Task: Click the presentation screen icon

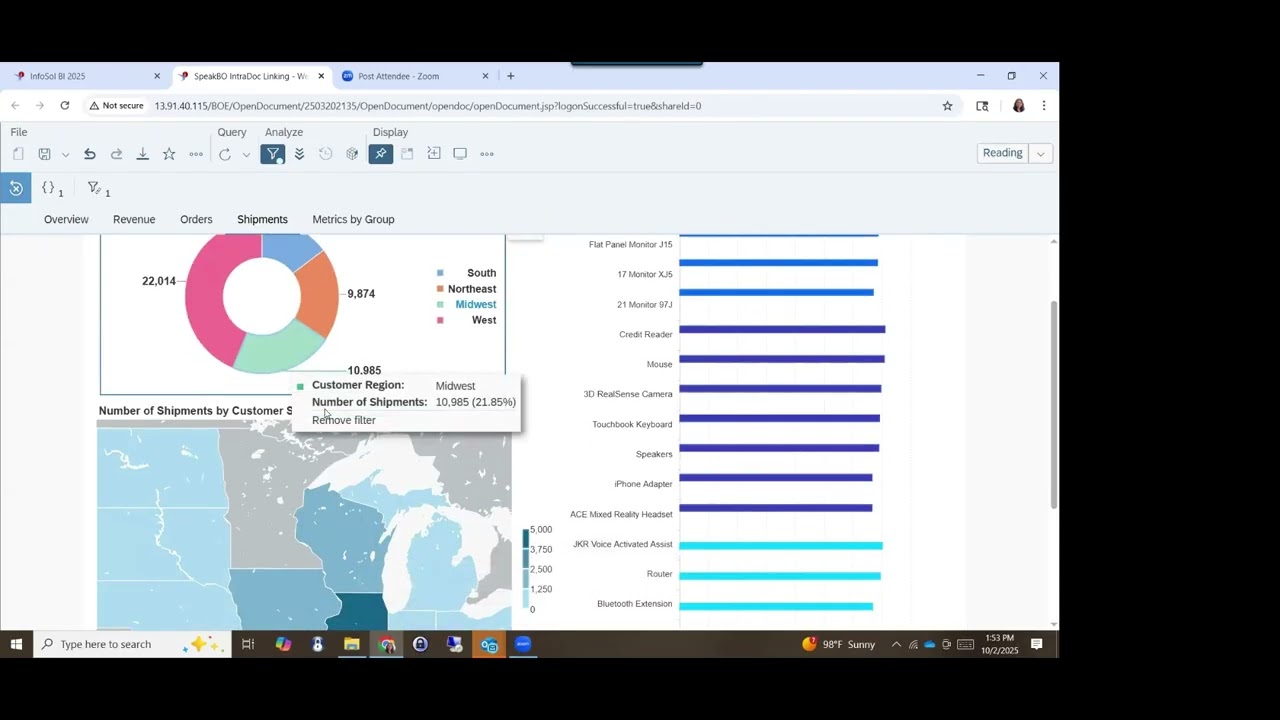Action: (460, 154)
